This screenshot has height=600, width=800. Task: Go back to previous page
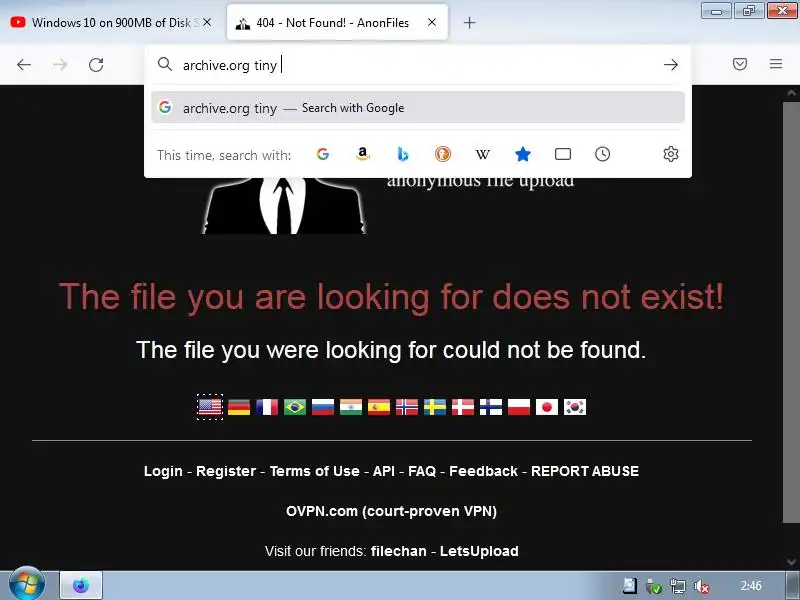tap(24, 65)
